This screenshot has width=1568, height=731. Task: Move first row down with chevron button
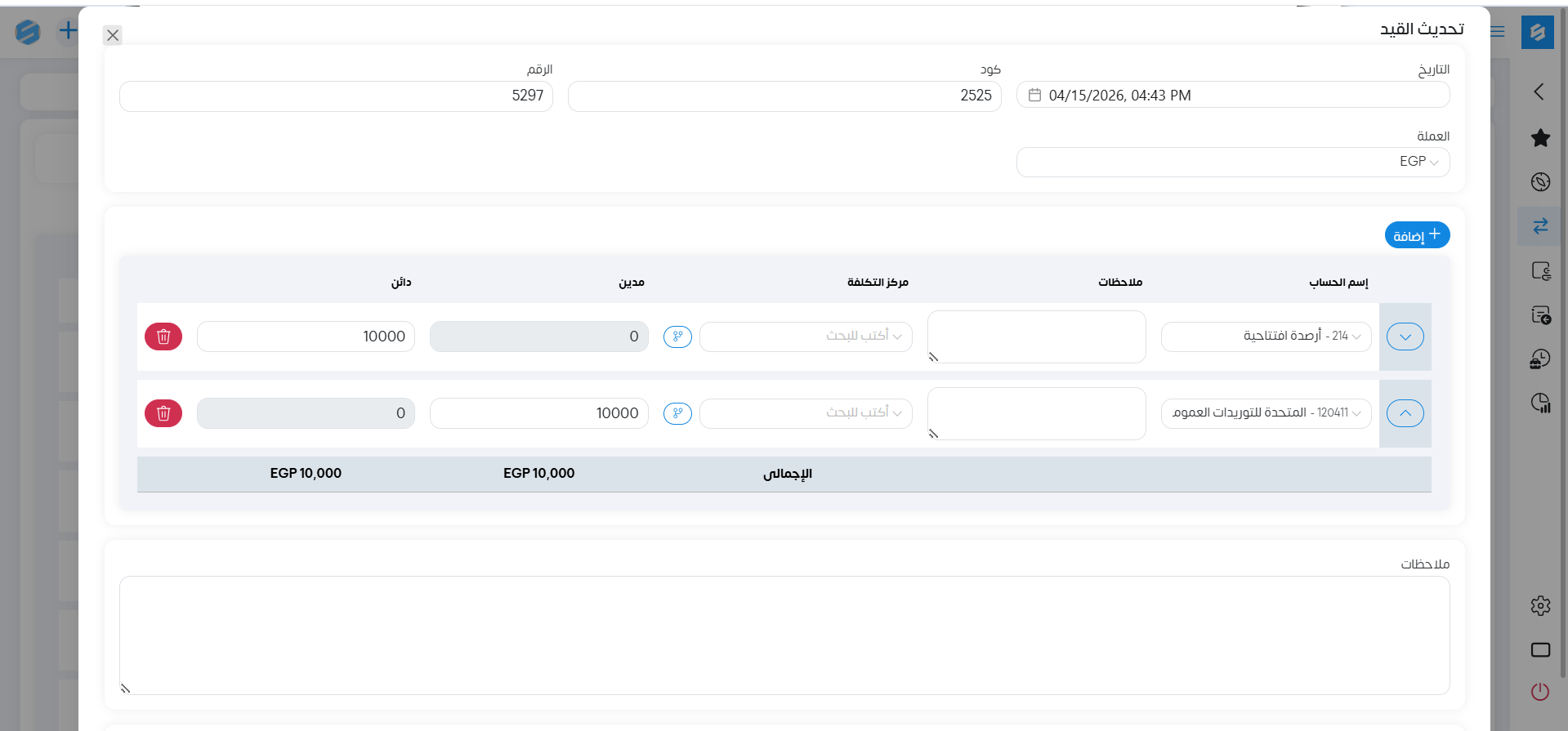click(1405, 337)
